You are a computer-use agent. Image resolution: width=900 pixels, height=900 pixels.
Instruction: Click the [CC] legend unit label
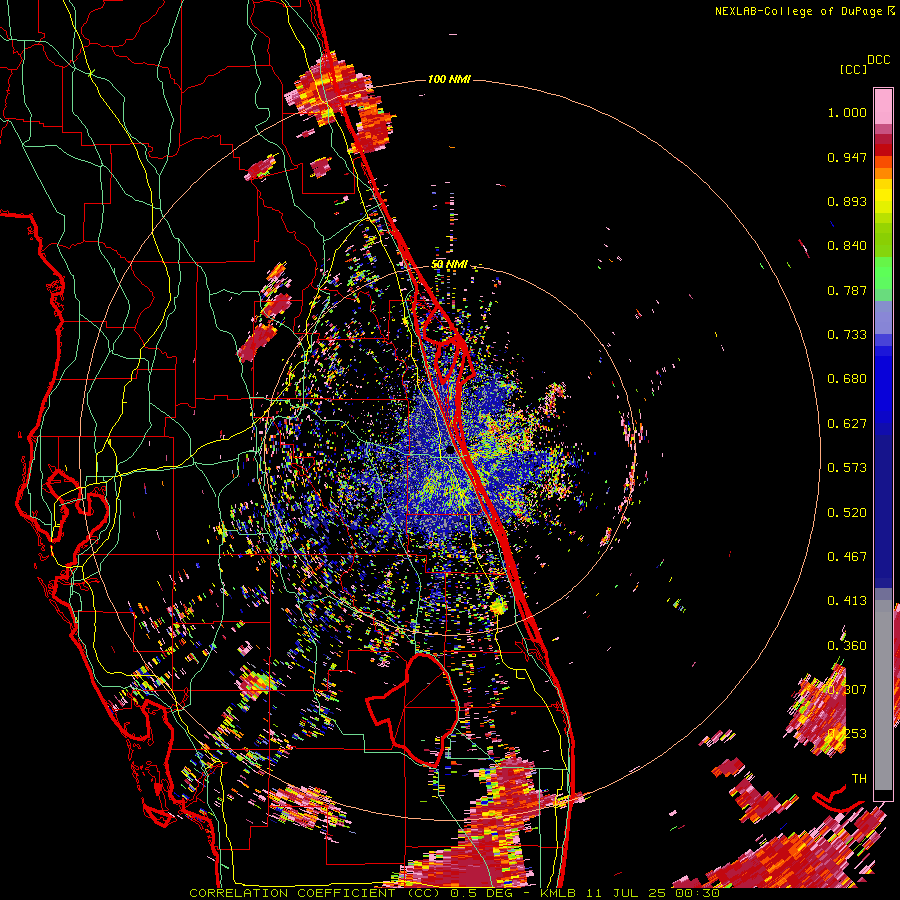[x=853, y=69]
